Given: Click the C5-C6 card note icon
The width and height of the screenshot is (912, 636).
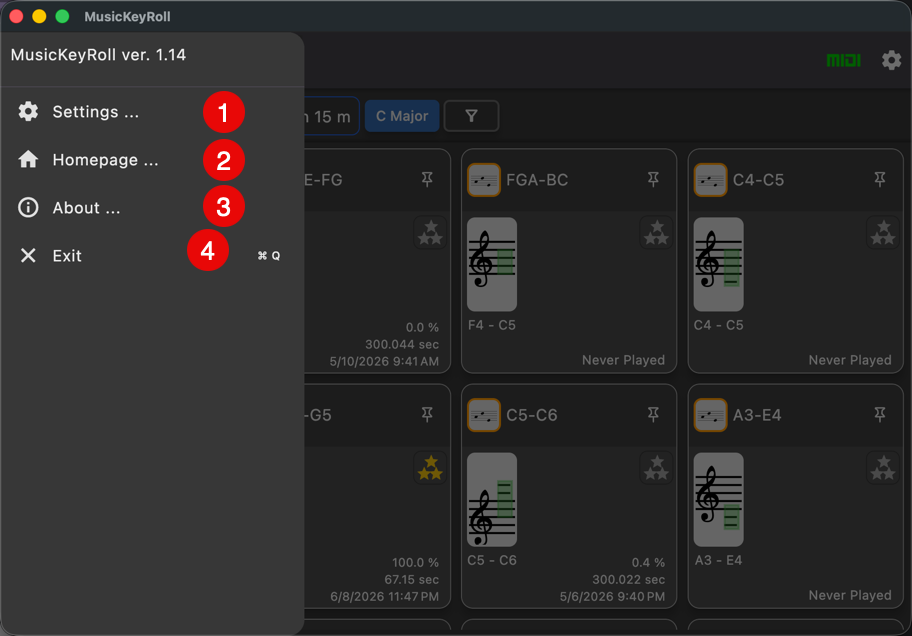Looking at the screenshot, I should point(484,415).
